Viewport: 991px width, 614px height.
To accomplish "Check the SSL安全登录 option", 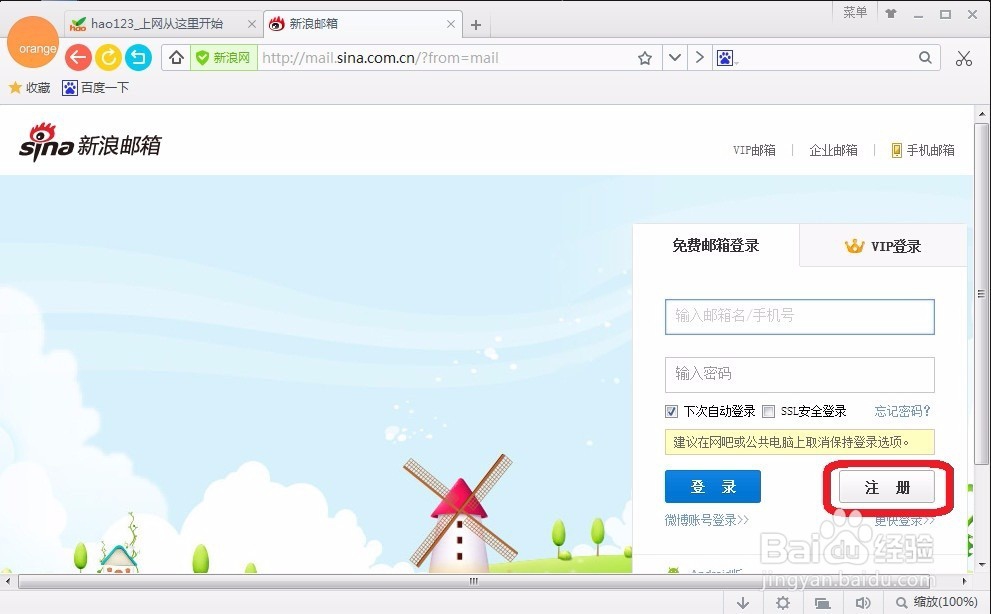I will pyautogui.click(x=768, y=411).
